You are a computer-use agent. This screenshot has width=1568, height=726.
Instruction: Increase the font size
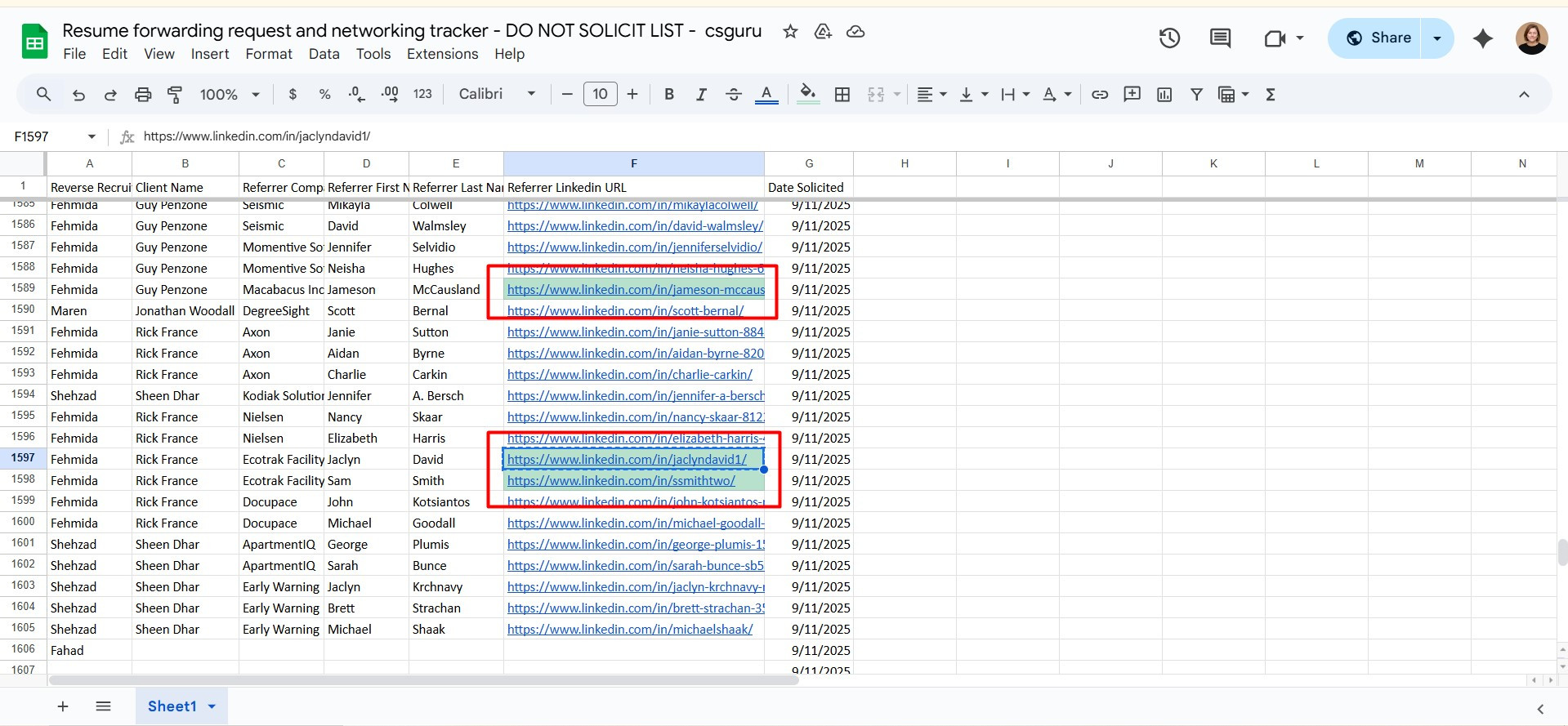[x=632, y=94]
